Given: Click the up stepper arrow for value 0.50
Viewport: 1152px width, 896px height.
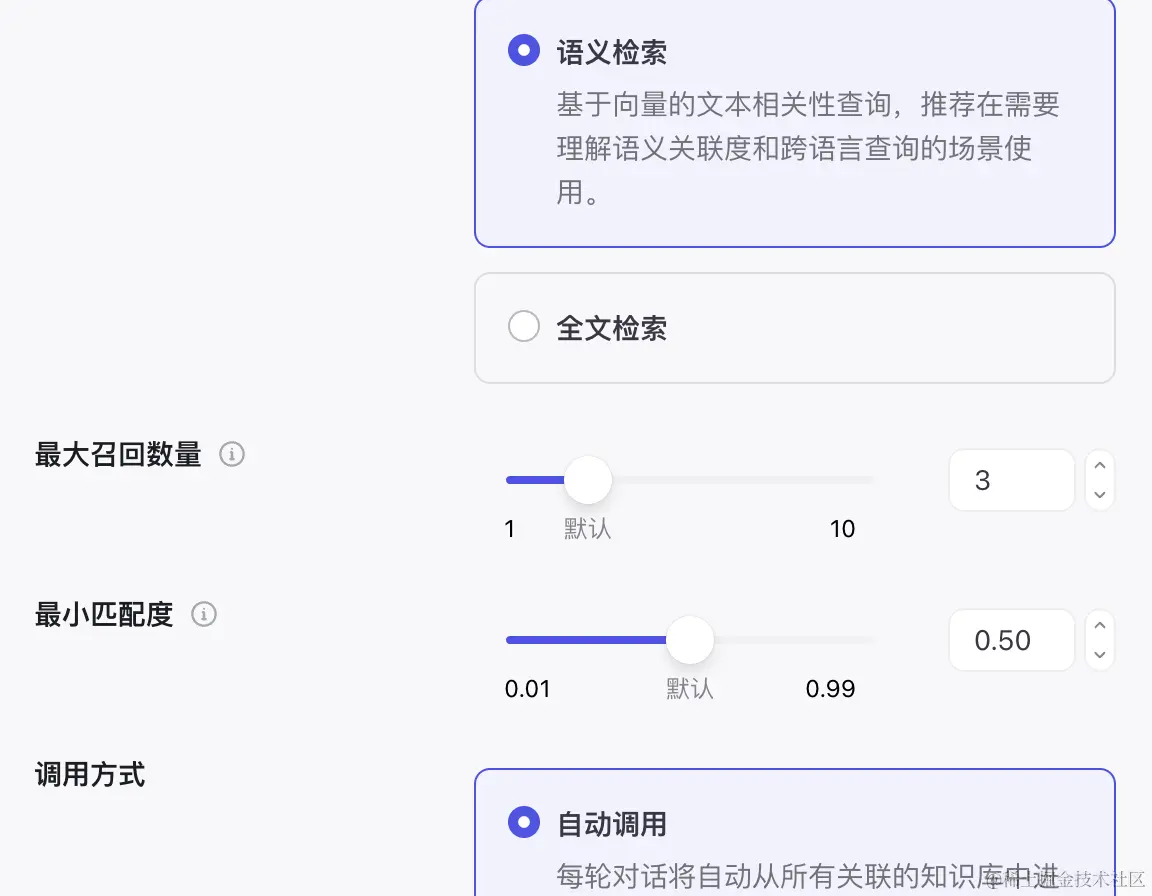Looking at the screenshot, I should point(1099,625).
